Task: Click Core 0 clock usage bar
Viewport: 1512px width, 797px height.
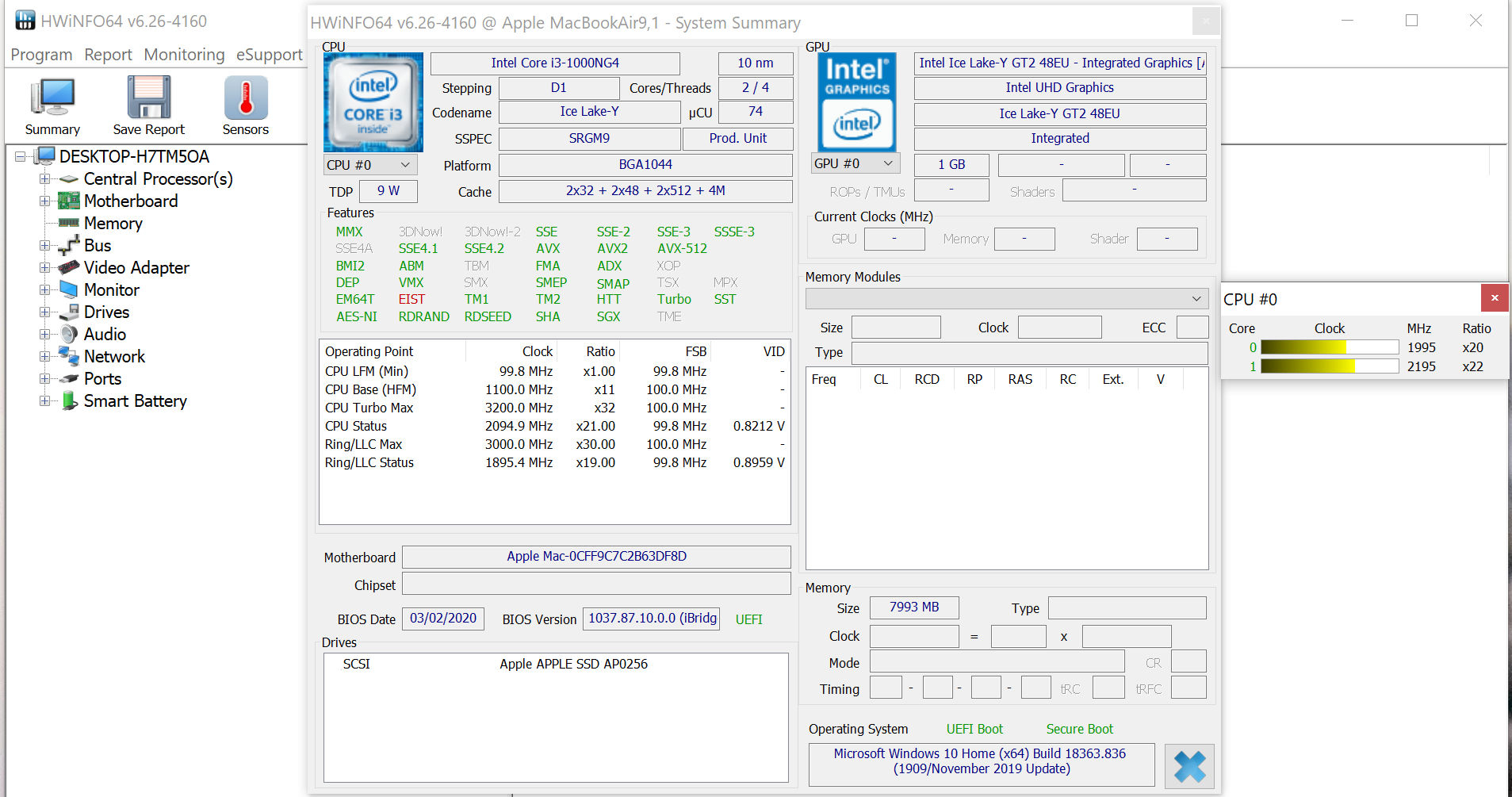Action: 1330,347
